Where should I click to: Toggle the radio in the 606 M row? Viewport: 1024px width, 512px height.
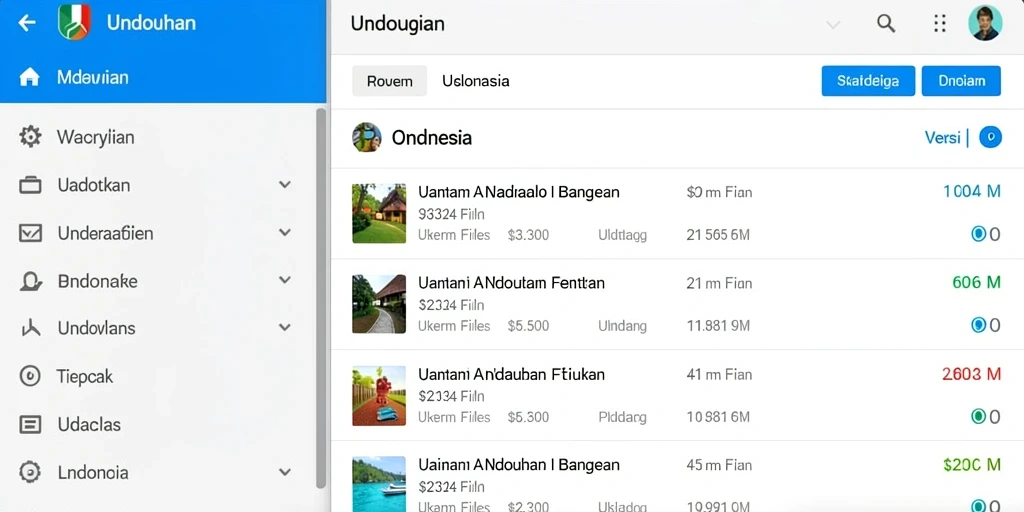(978, 325)
